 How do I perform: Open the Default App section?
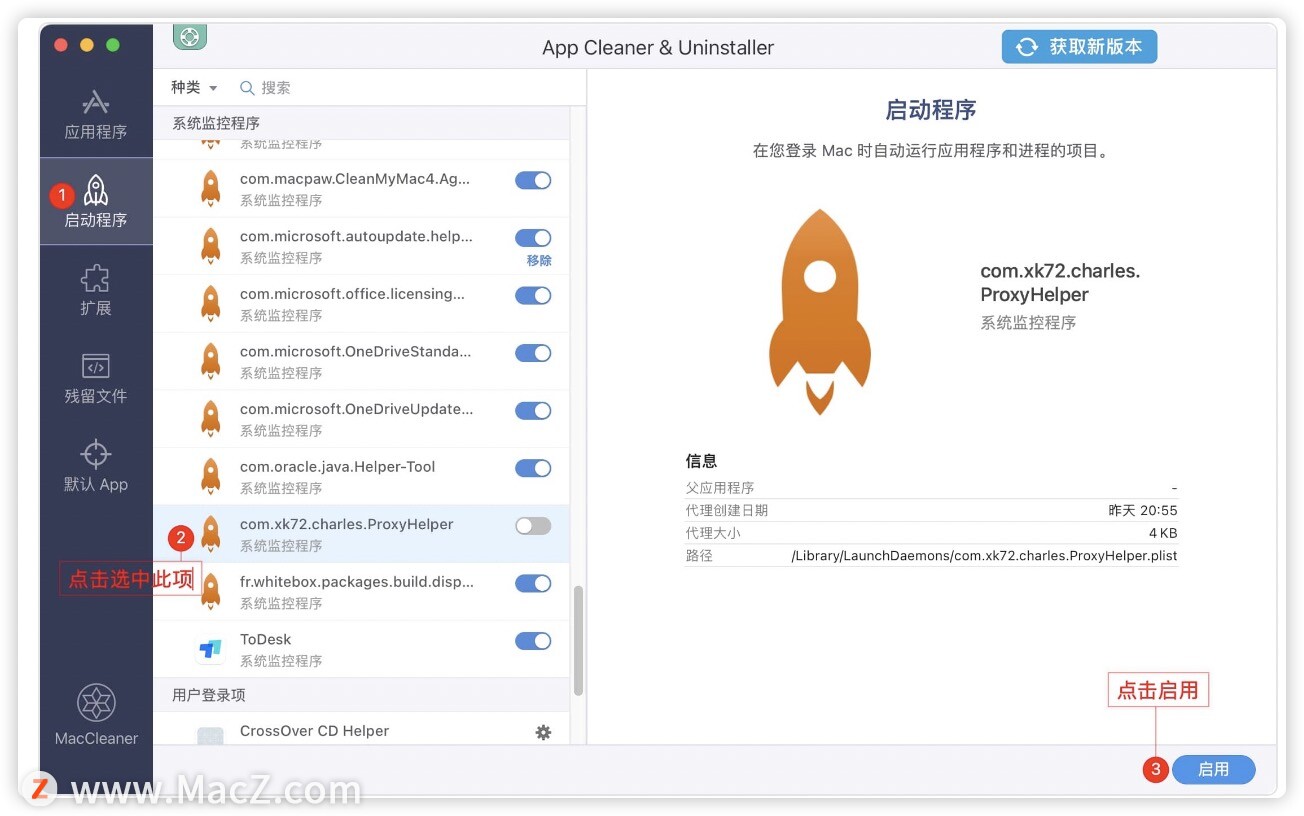coord(96,465)
